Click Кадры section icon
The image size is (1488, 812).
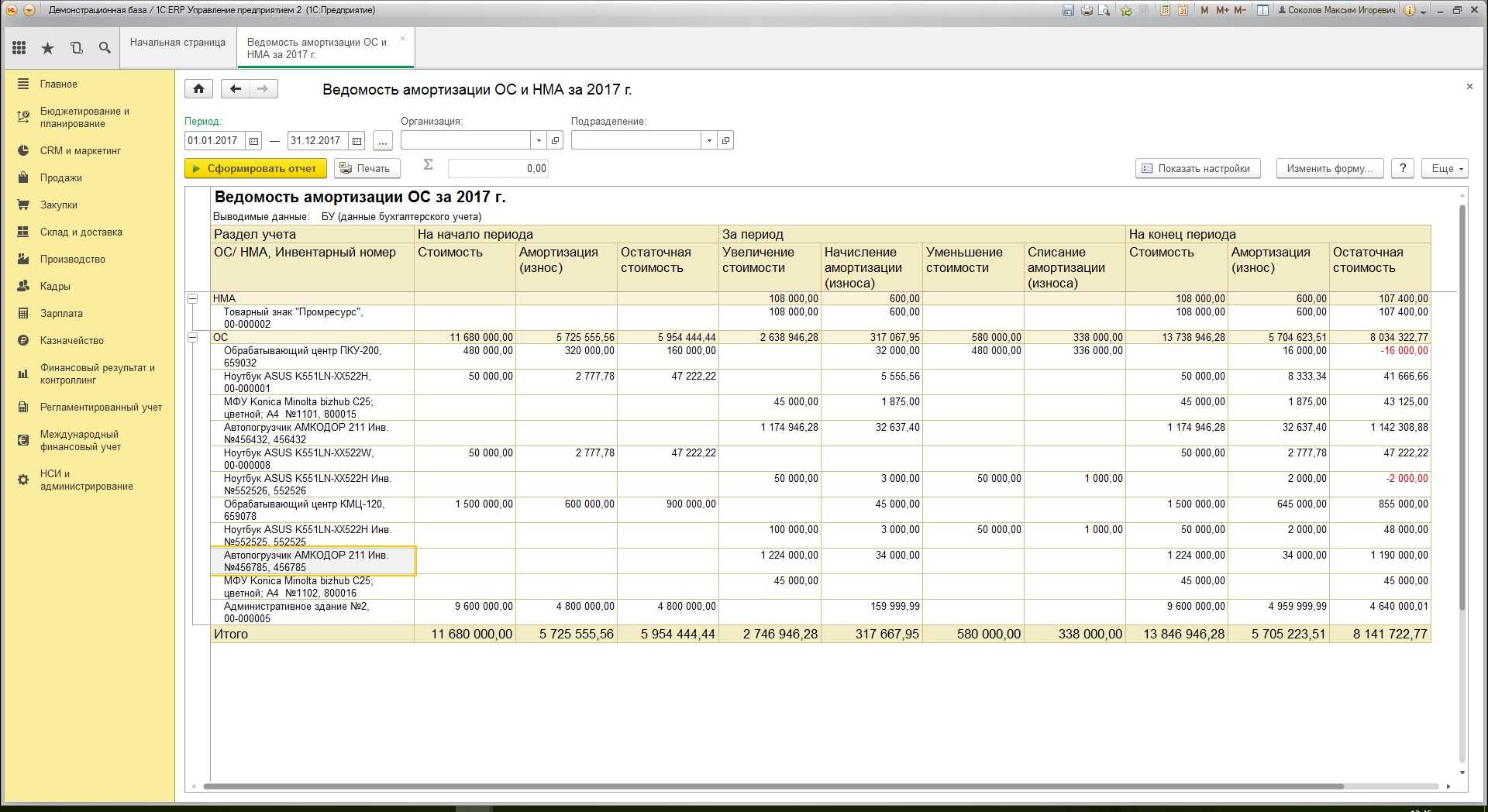pos(23,286)
